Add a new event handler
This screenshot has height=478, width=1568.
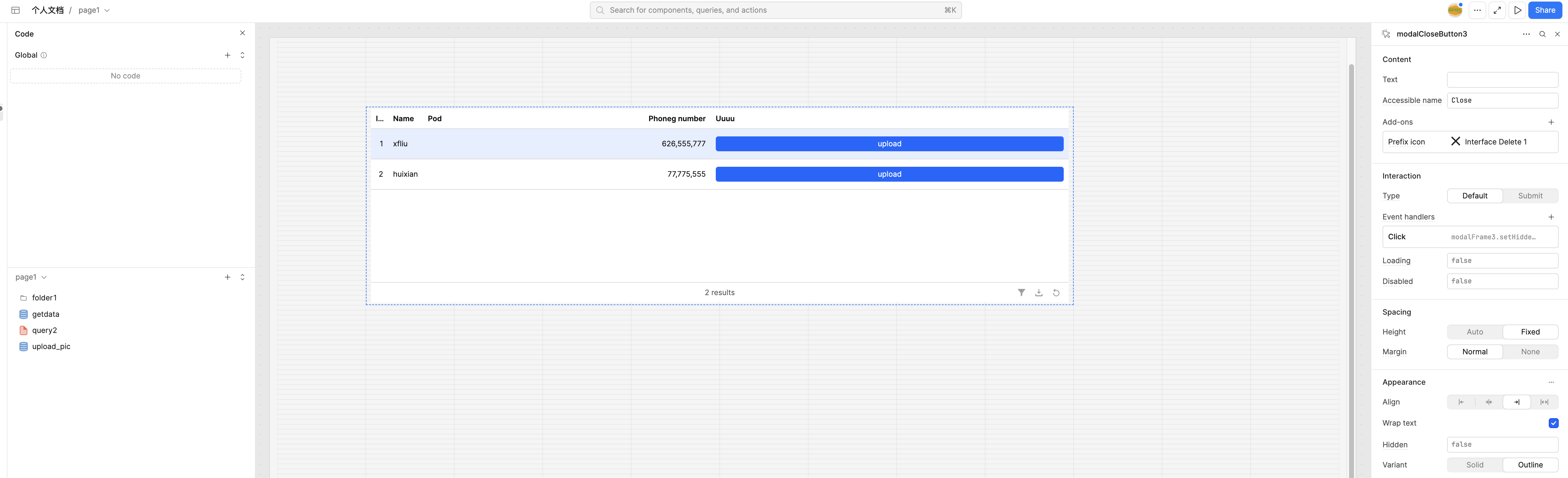pos(1551,217)
